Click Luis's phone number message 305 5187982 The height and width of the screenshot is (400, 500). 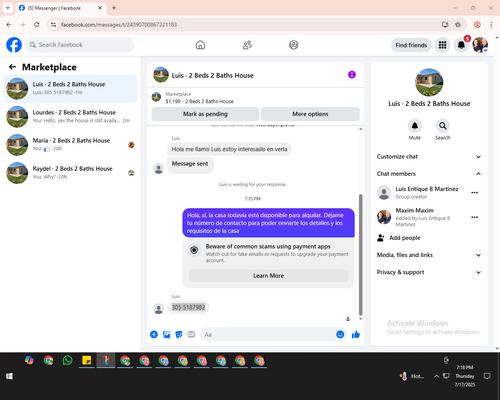click(188, 307)
